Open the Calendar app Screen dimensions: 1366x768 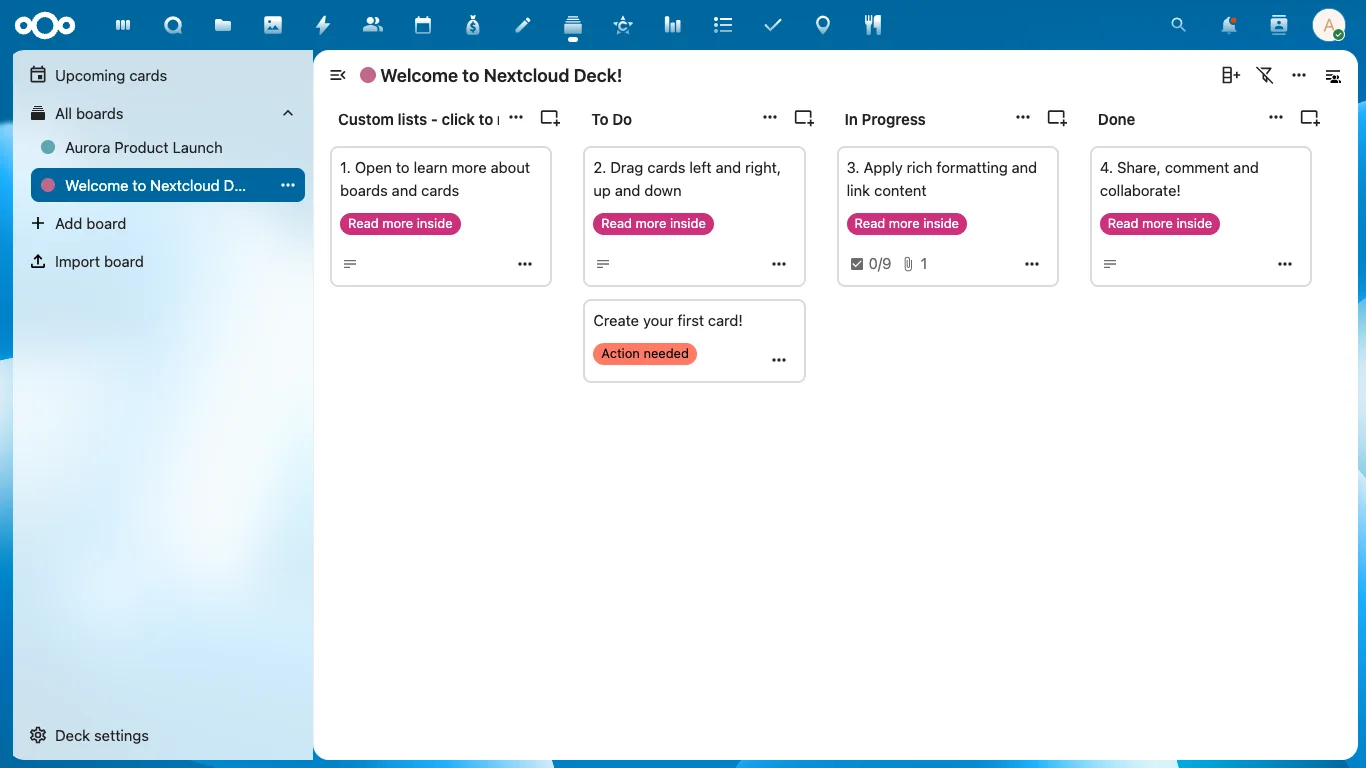point(423,25)
